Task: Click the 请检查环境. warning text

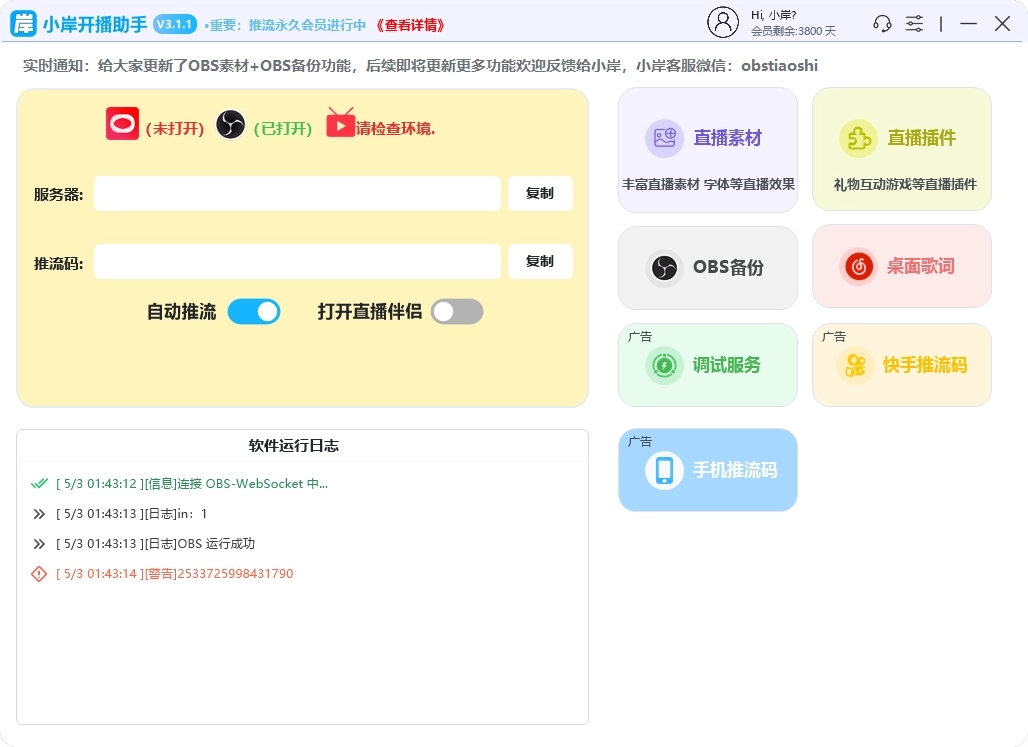Action: coord(395,129)
